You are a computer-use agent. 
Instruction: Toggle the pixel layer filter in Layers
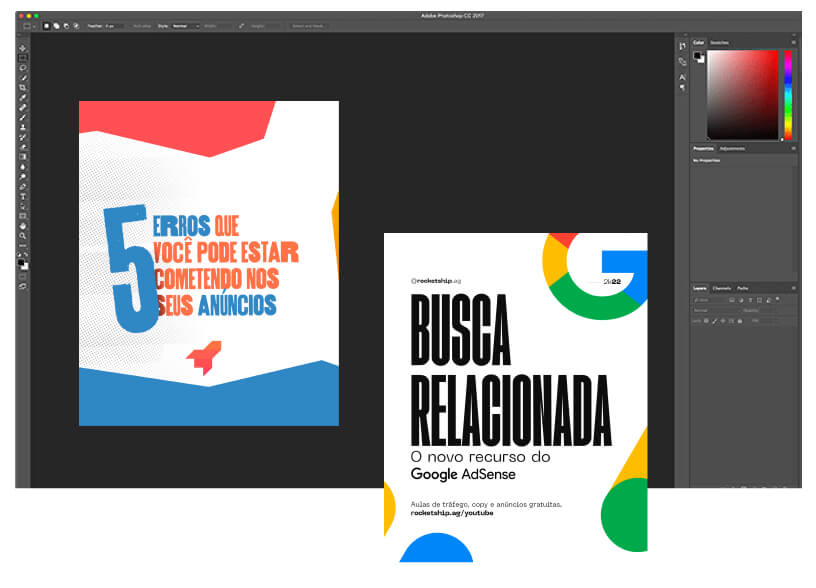(x=731, y=300)
